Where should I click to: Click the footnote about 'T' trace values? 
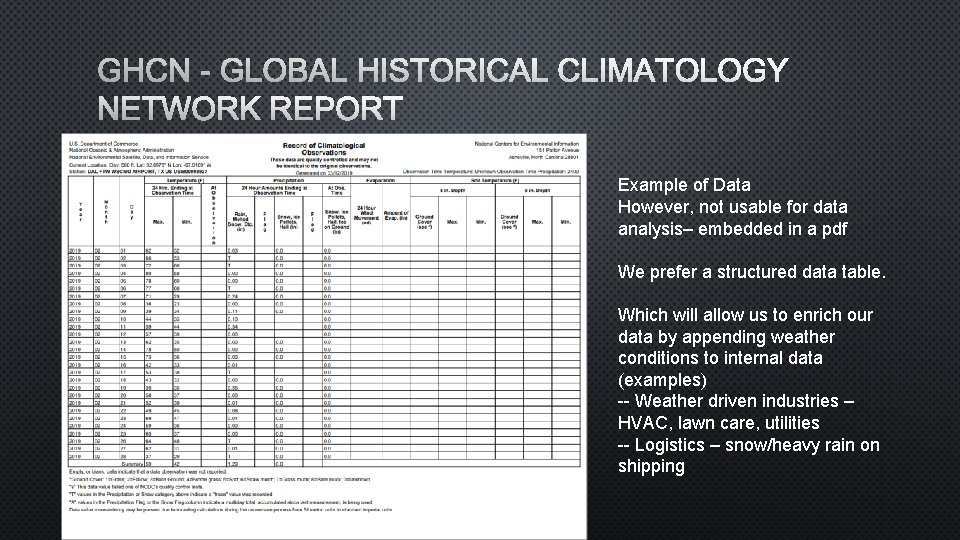[171, 494]
